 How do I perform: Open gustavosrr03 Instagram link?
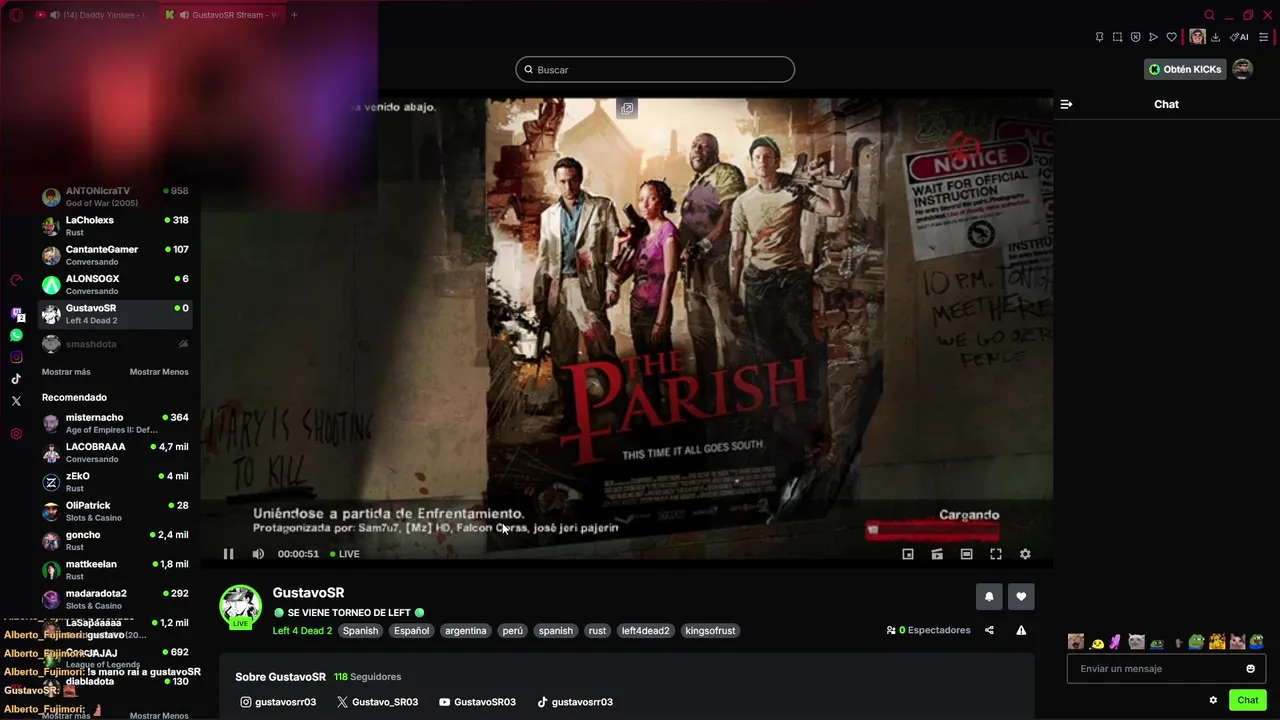[278, 702]
